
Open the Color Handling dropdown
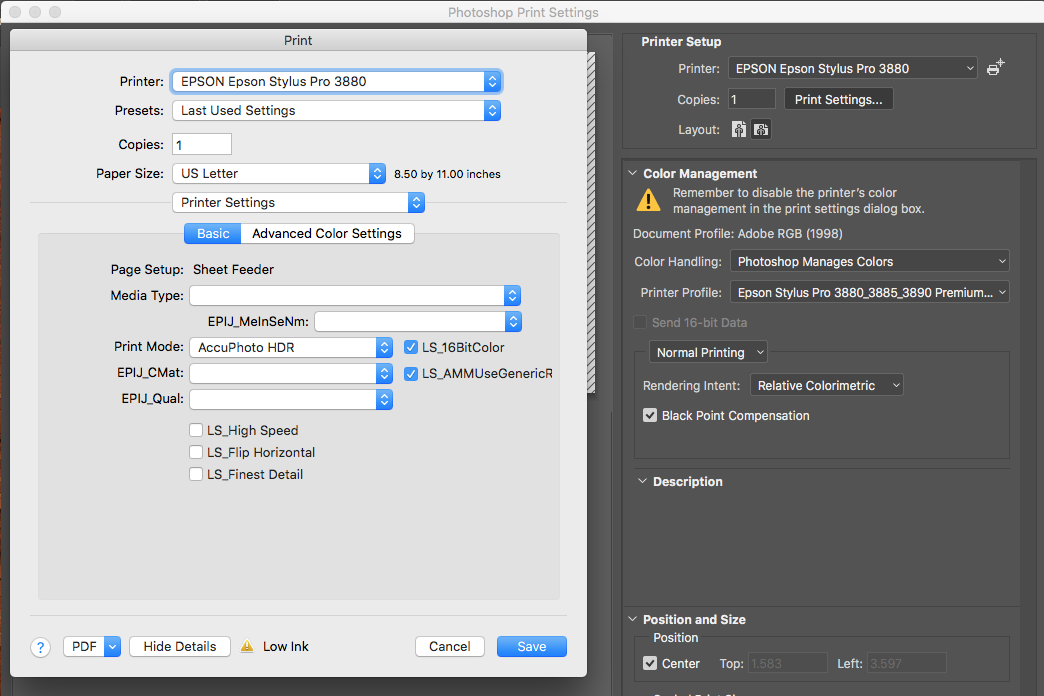[870, 261]
